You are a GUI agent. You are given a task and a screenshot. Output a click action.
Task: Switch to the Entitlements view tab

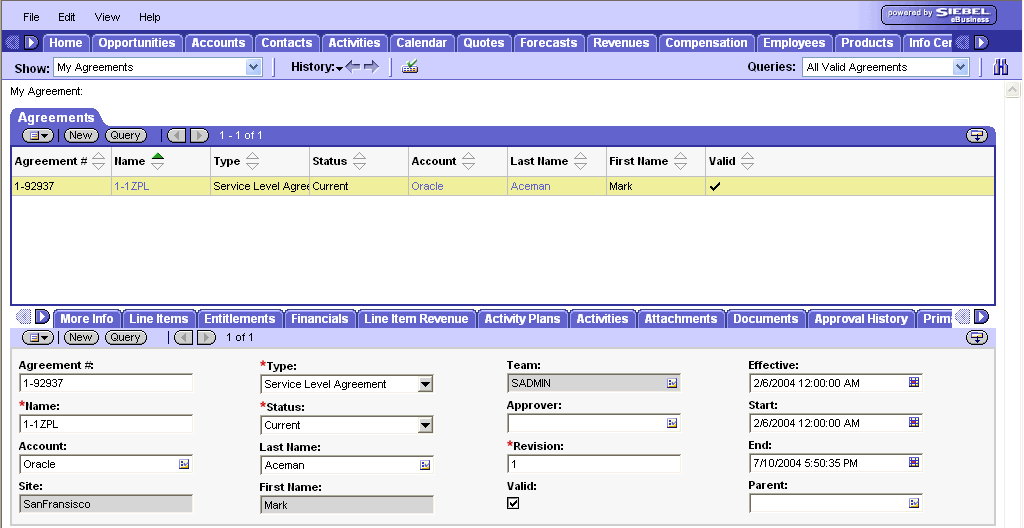[240, 319]
